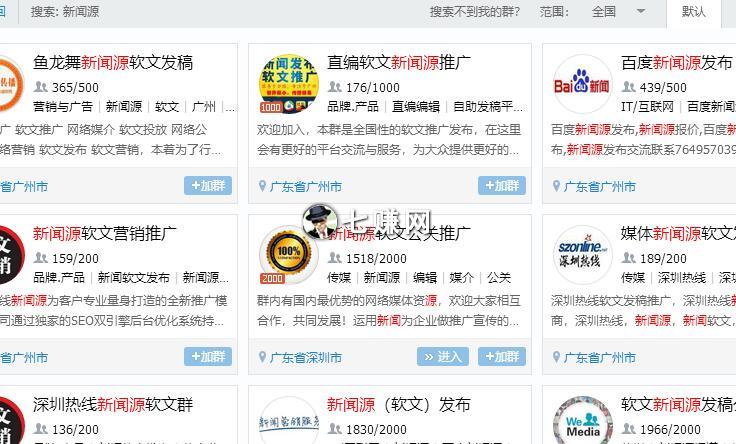Click members icon beside 1966/2000
Image resolution: width=736 pixels, height=444 pixels.
point(629,429)
